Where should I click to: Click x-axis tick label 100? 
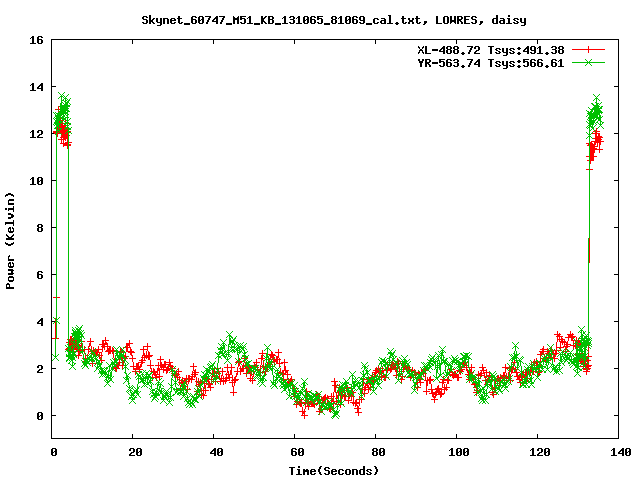pos(459,452)
